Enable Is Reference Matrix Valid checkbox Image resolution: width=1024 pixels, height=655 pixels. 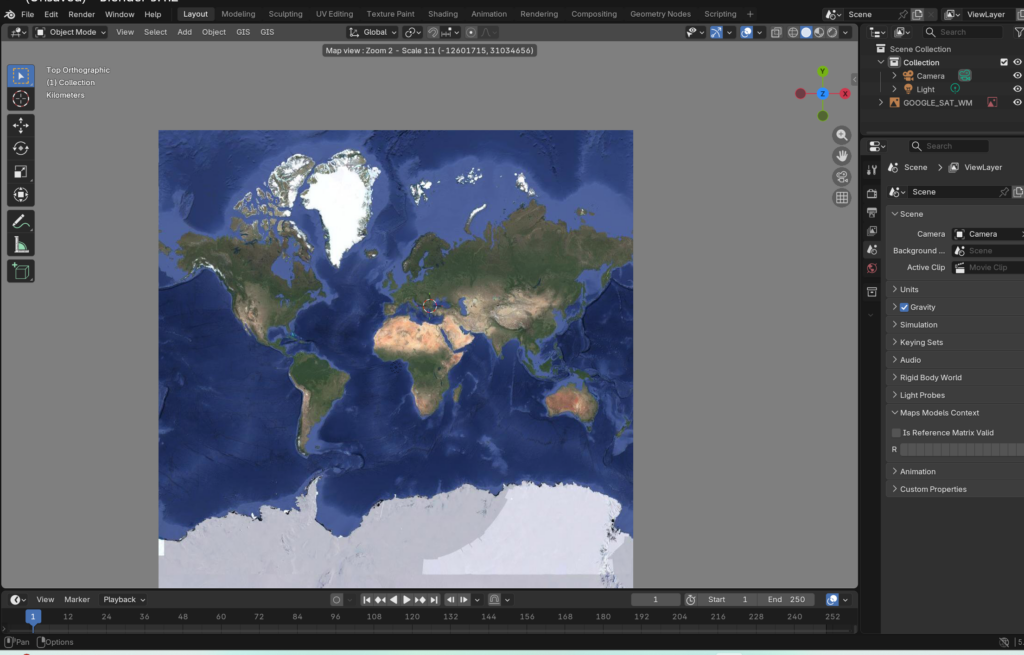pyautogui.click(x=896, y=433)
